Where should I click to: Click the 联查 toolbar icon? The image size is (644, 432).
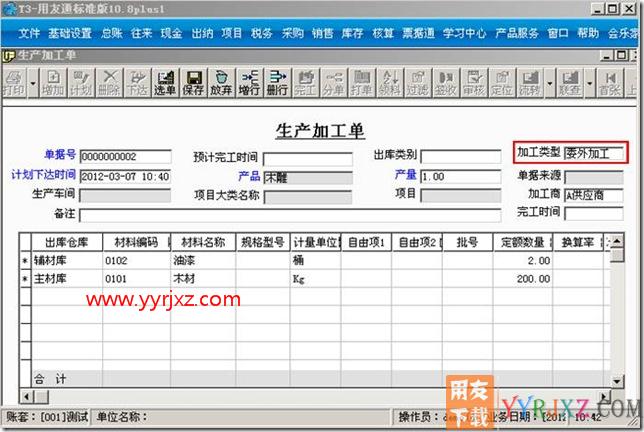click(569, 83)
